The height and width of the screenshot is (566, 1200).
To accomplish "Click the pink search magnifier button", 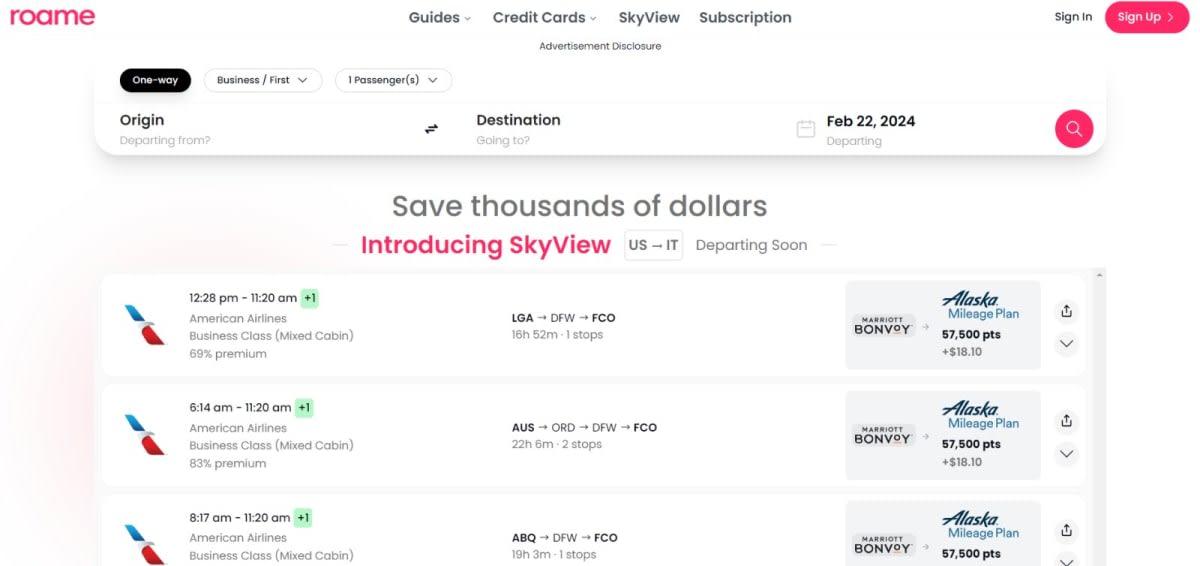I will coord(1073,129).
